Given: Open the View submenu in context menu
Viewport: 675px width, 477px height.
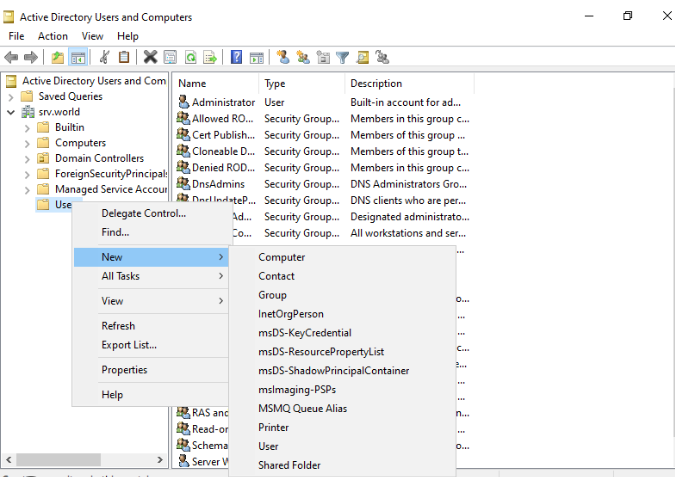Looking at the screenshot, I should coord(151,301).
